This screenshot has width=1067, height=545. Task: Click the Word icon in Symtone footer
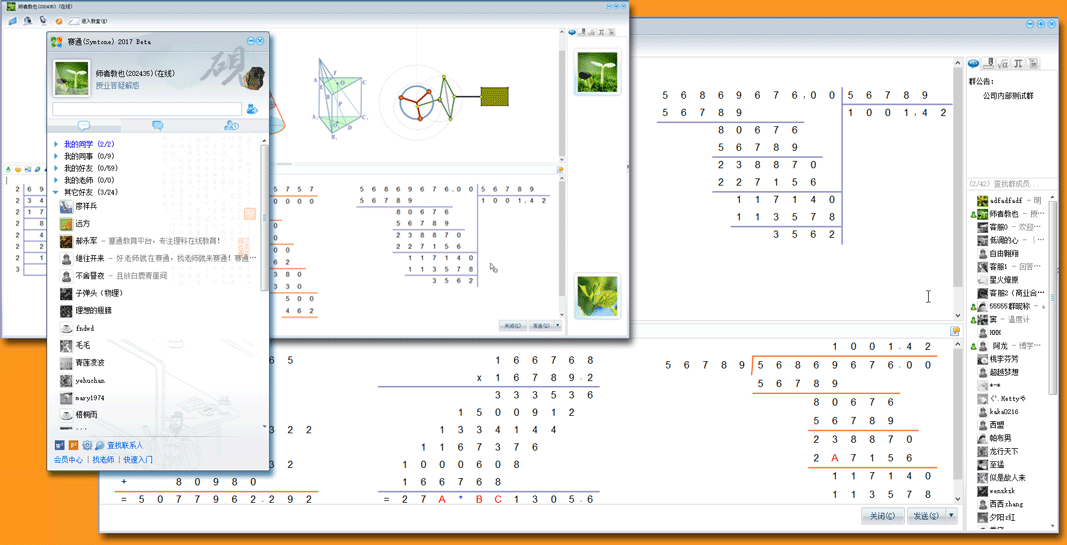(x=59, y=445)
